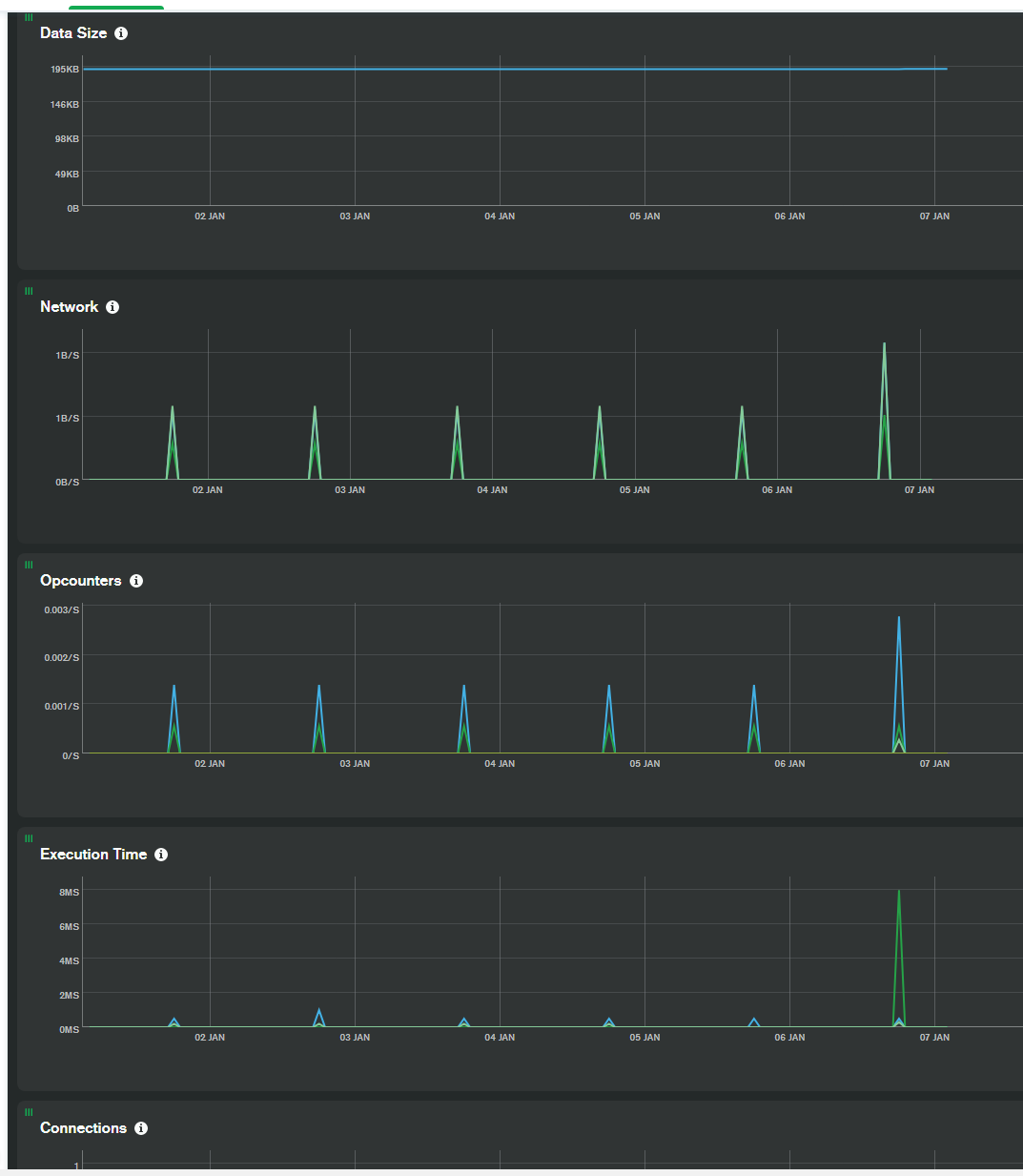Click the info icon beside Data Size

pos(121,33)
